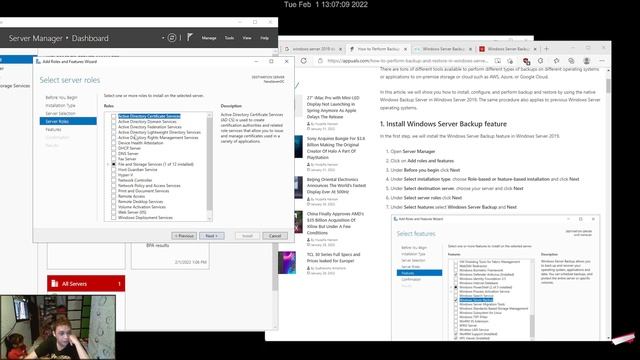Open a new browser tab
Screen dimensions: 640x360
coord(547,49)
